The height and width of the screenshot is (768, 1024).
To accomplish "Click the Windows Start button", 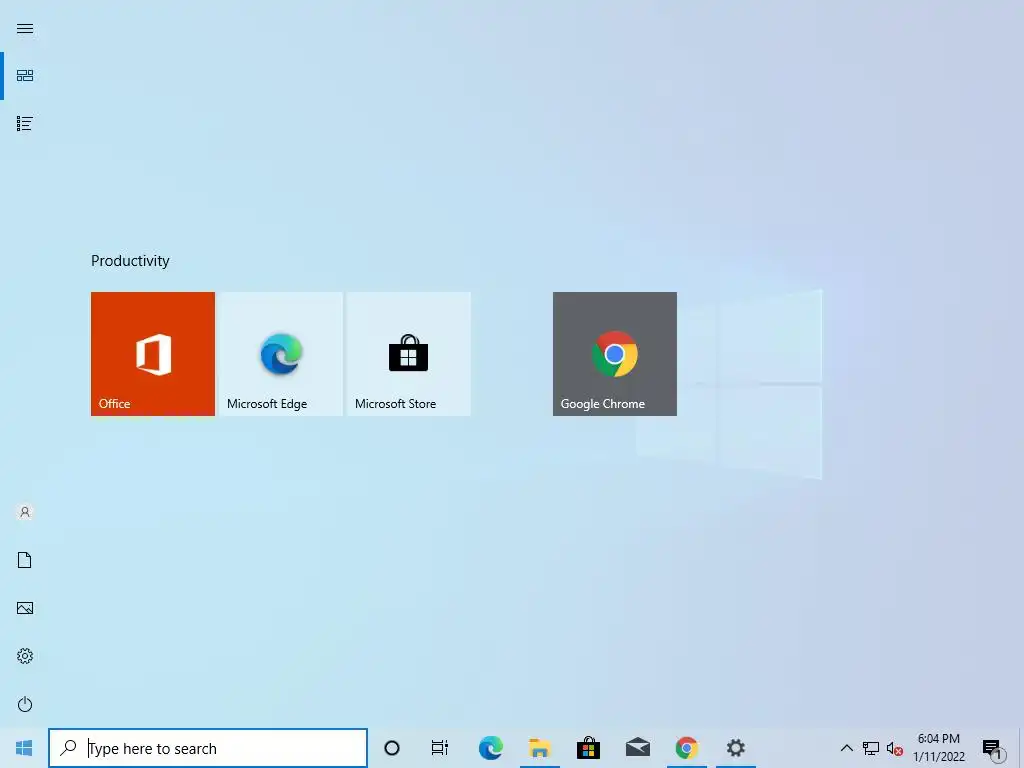I will (x=24, y=748).
